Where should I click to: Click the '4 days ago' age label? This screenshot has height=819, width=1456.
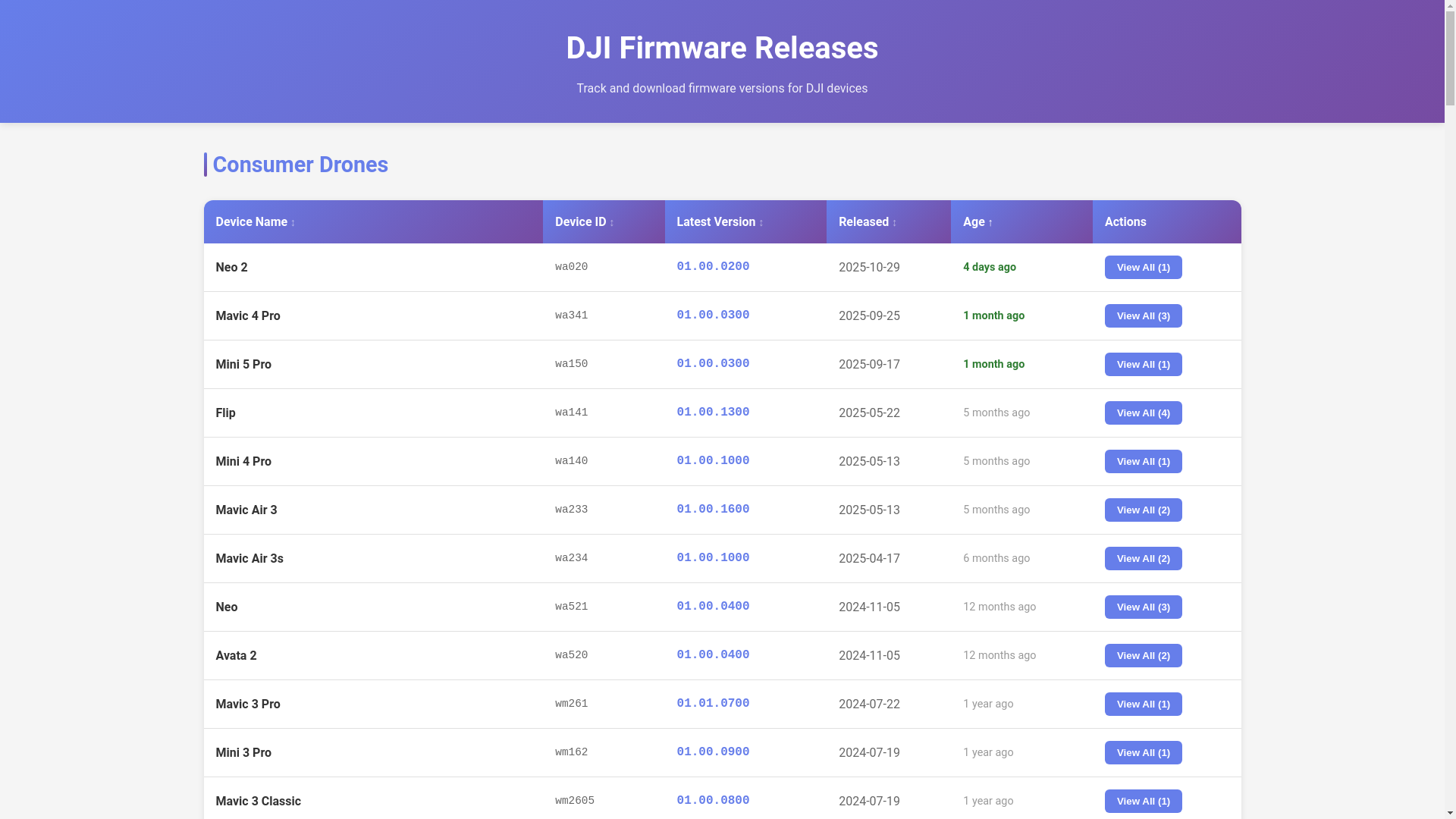tap(990, 267)
